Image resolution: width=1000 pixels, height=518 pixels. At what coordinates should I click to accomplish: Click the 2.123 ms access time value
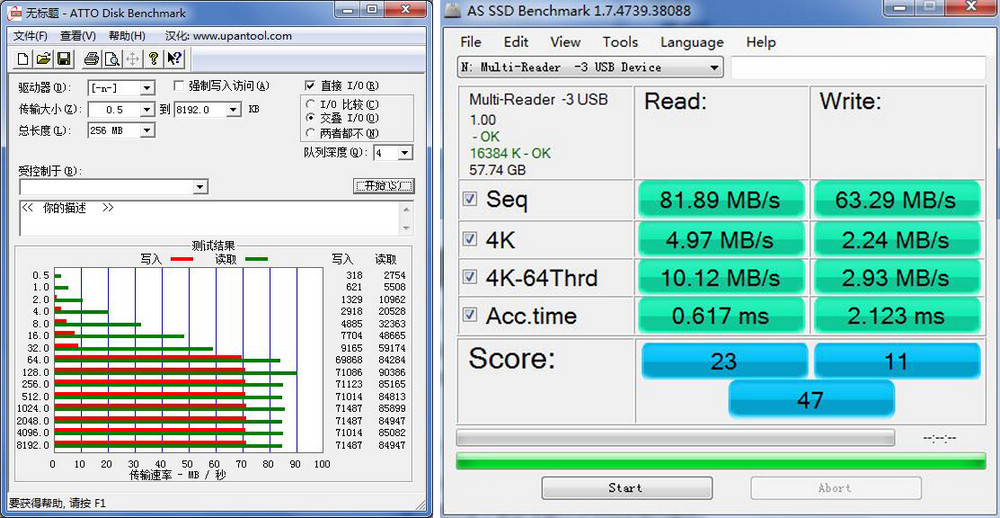coord(895,315)
